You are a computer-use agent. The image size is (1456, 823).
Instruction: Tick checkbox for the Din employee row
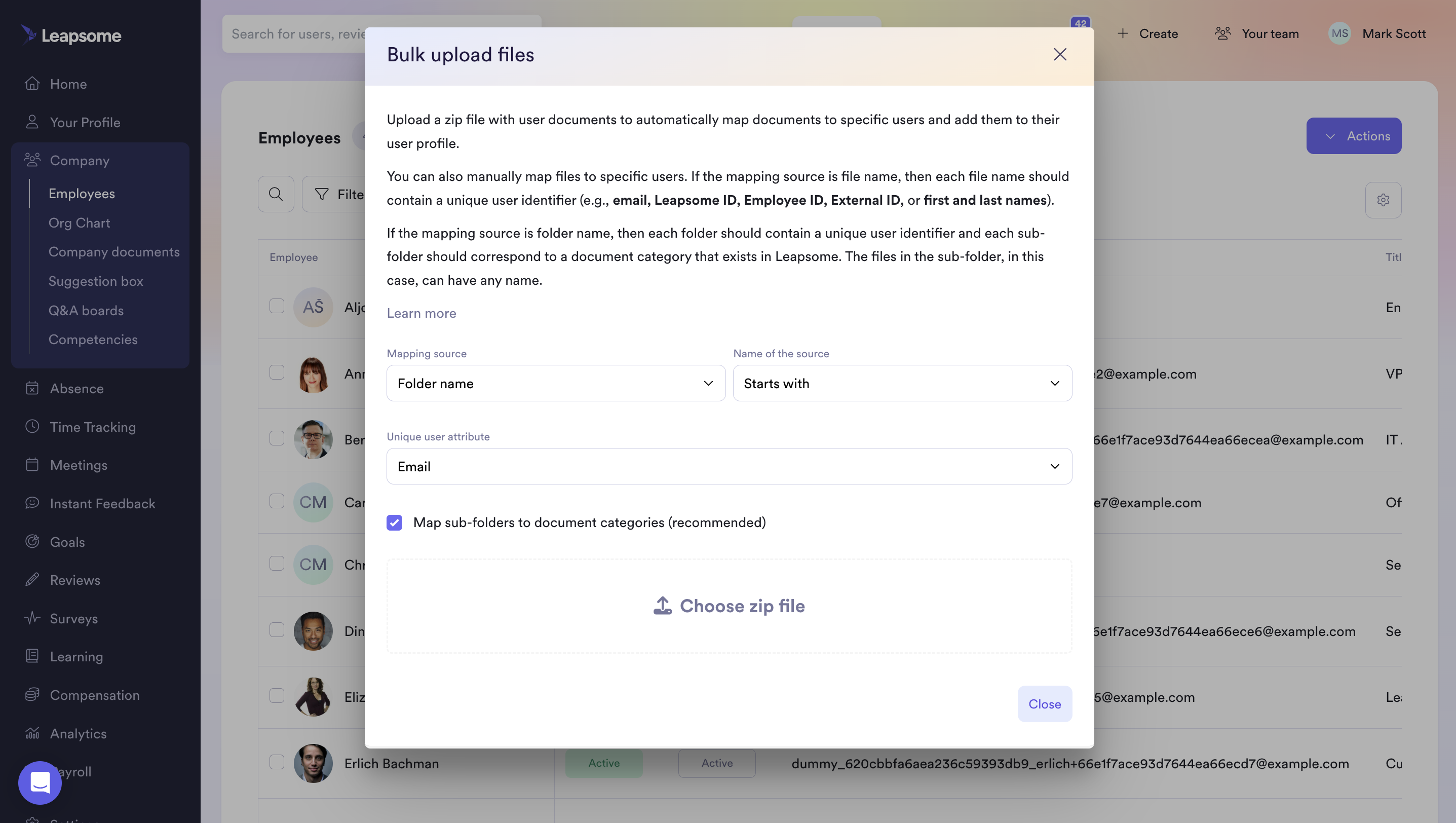pos(277,630)
